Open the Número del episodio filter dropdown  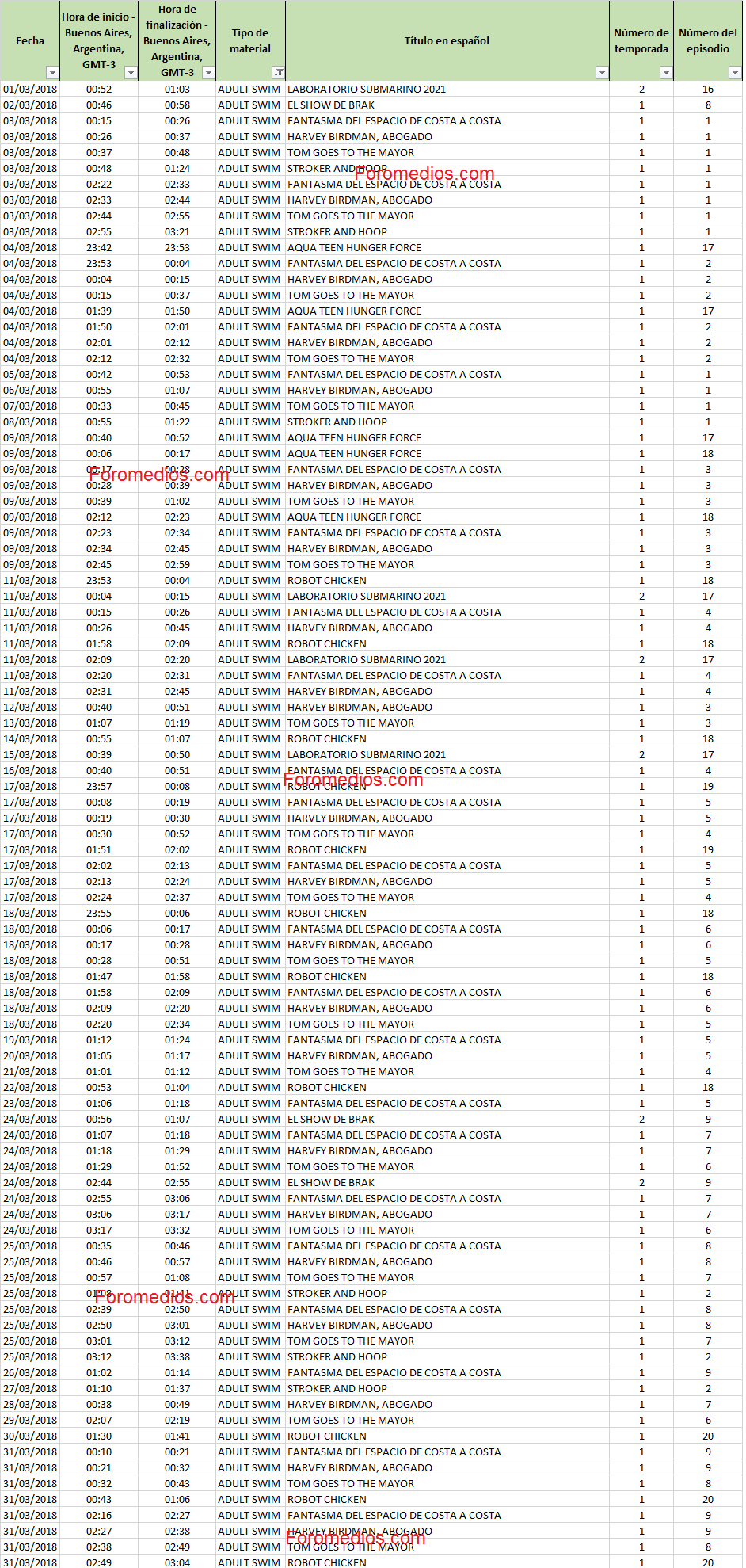pos(735,73)
